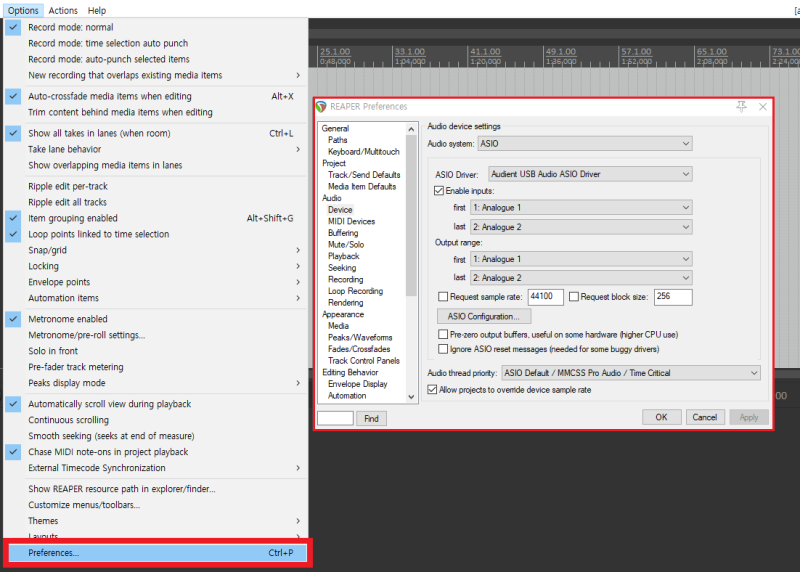Expand the Audio thread priority dropdown
800x572 pixels.
coord(631,373)
